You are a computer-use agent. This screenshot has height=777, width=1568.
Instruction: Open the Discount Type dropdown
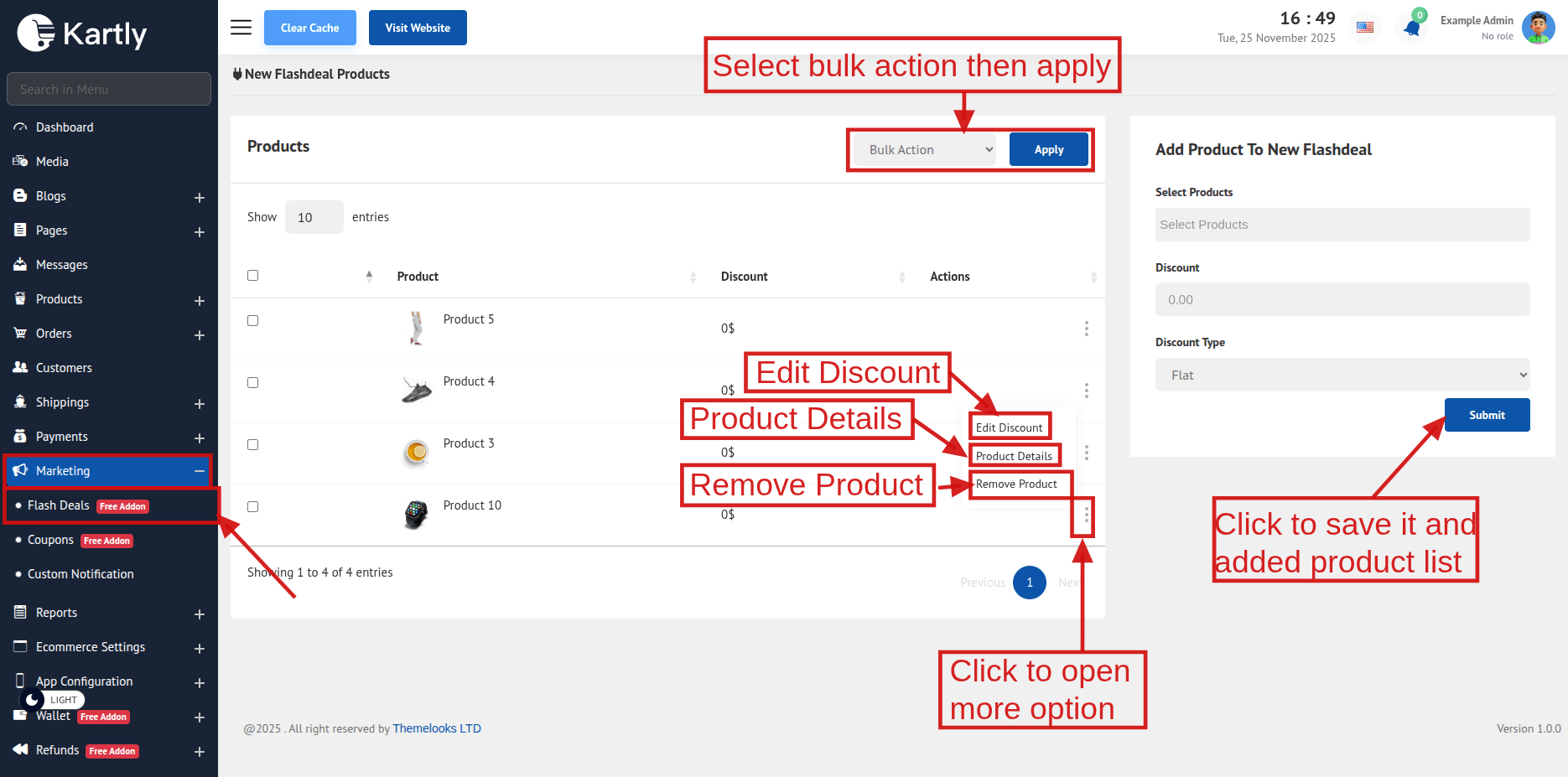1342,376
